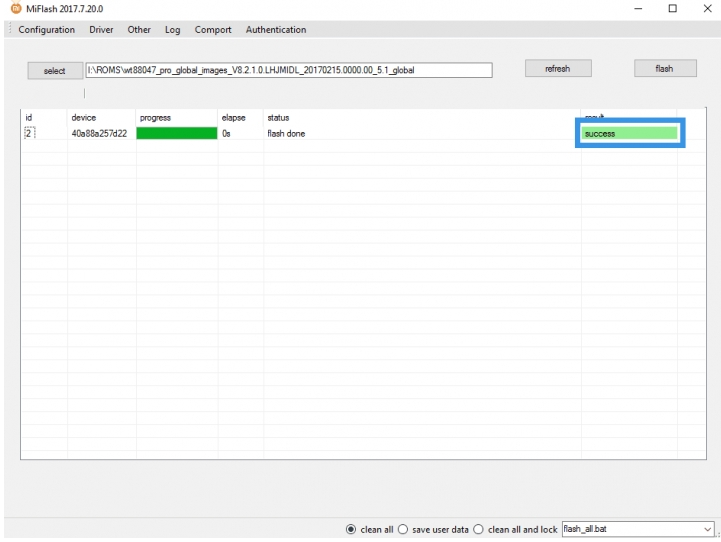Select the clean all and lock option
Viewport: 721px width, 542px height.
tap(478, 529)
